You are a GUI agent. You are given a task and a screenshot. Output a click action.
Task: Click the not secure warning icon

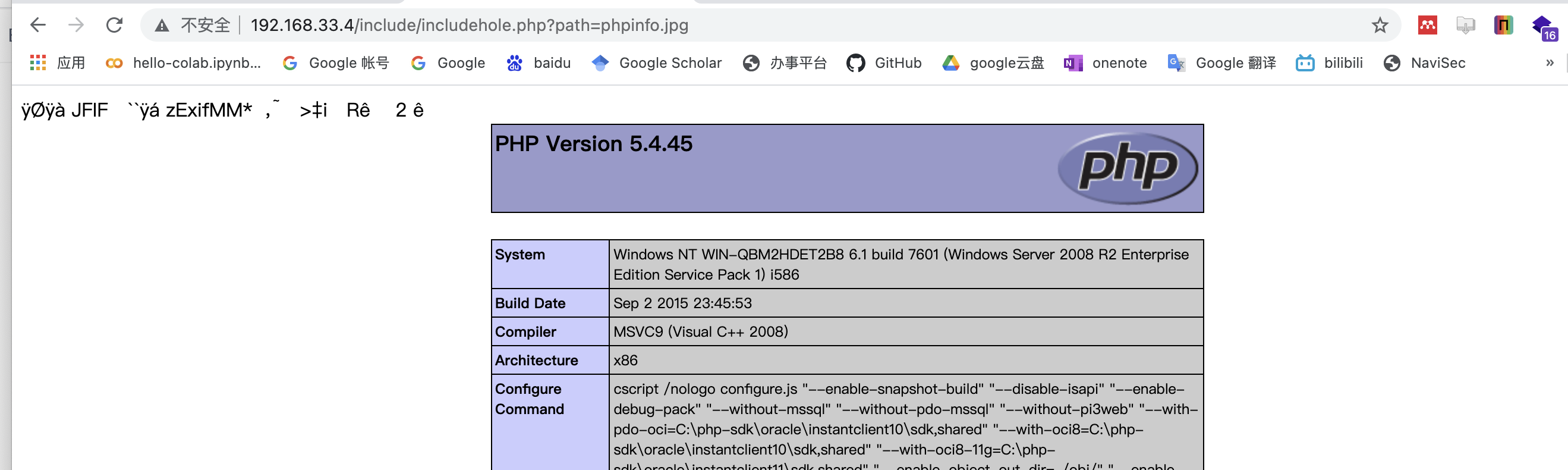(x=161, y=26)
